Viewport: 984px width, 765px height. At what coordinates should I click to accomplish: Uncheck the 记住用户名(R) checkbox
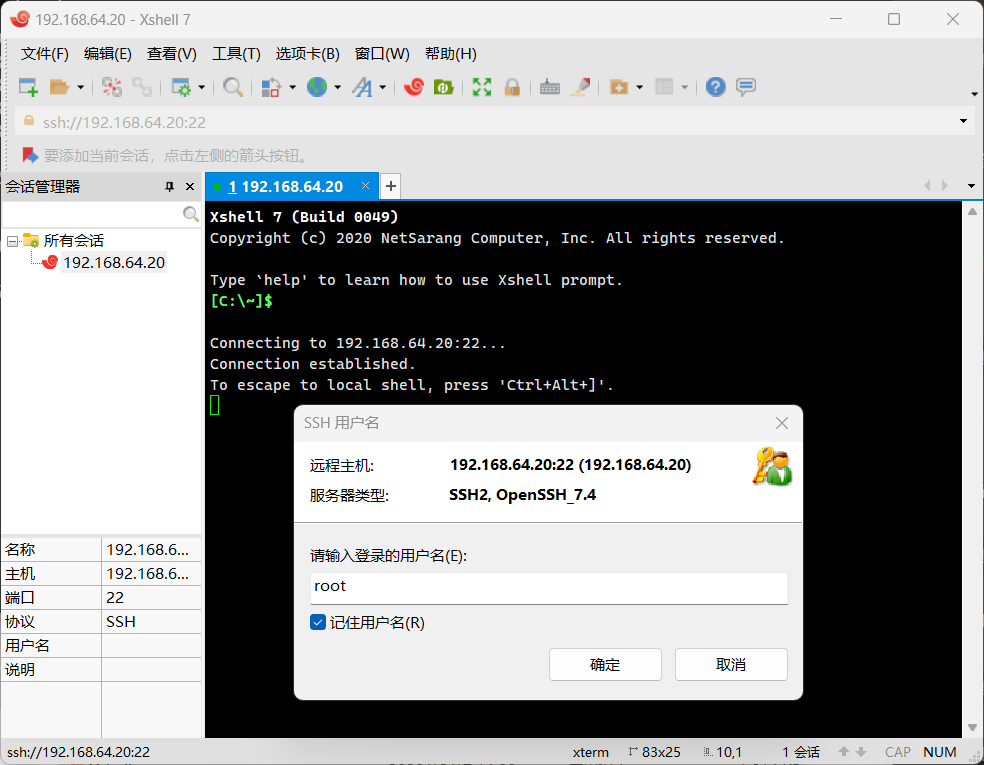click(318, 623)
